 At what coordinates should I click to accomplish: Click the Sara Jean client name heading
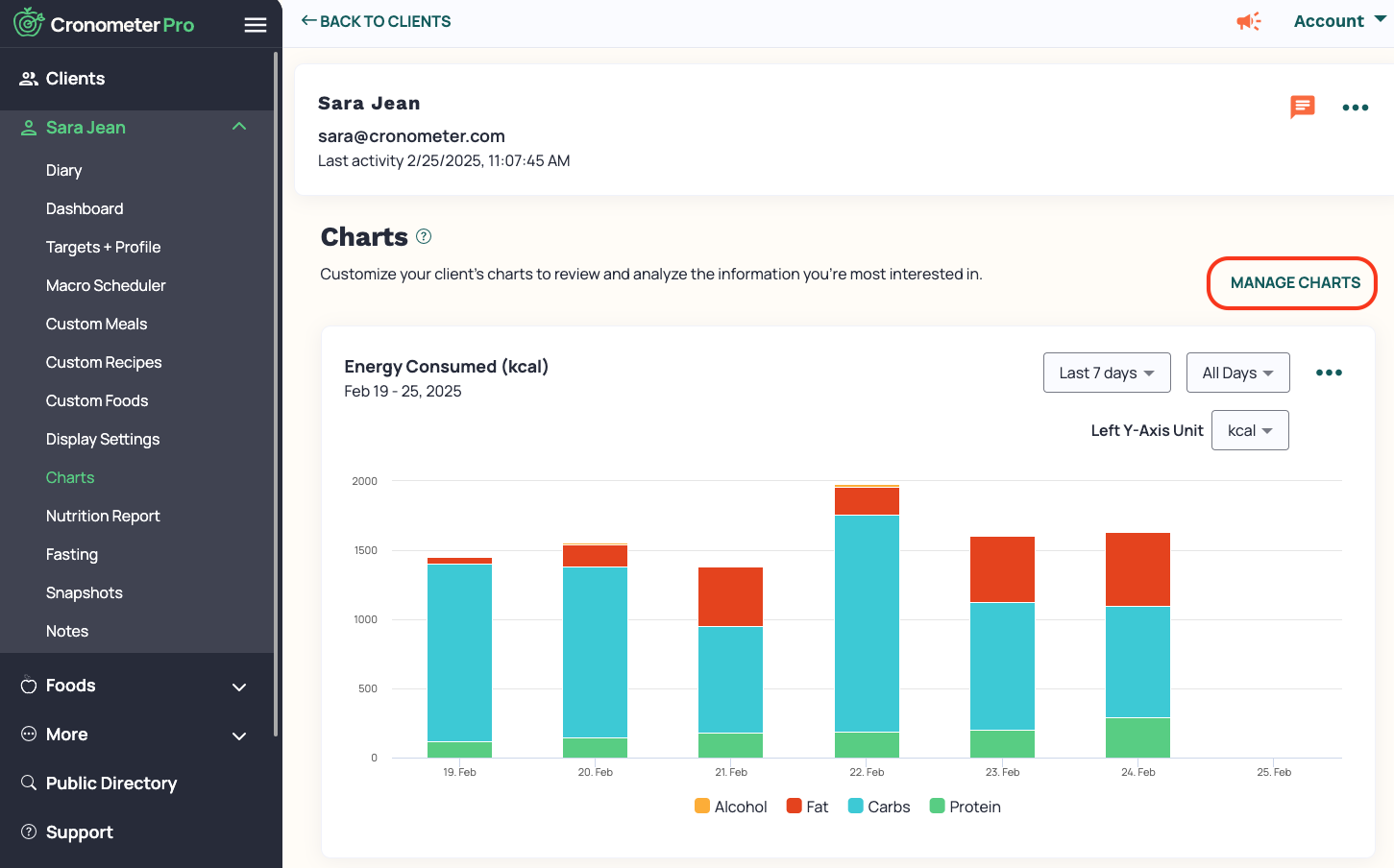point(369,103)
